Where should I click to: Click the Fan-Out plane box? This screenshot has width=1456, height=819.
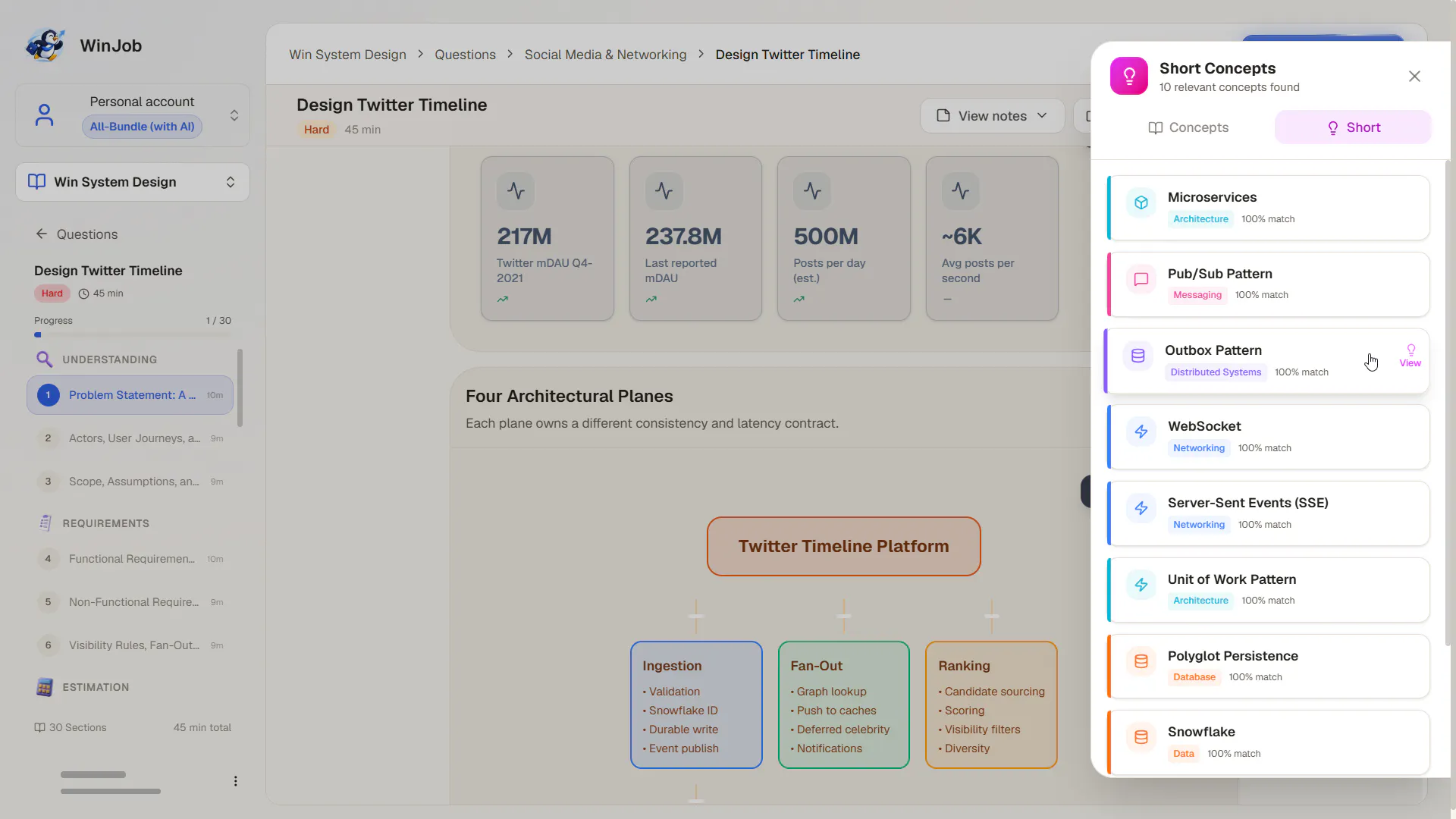843,704
